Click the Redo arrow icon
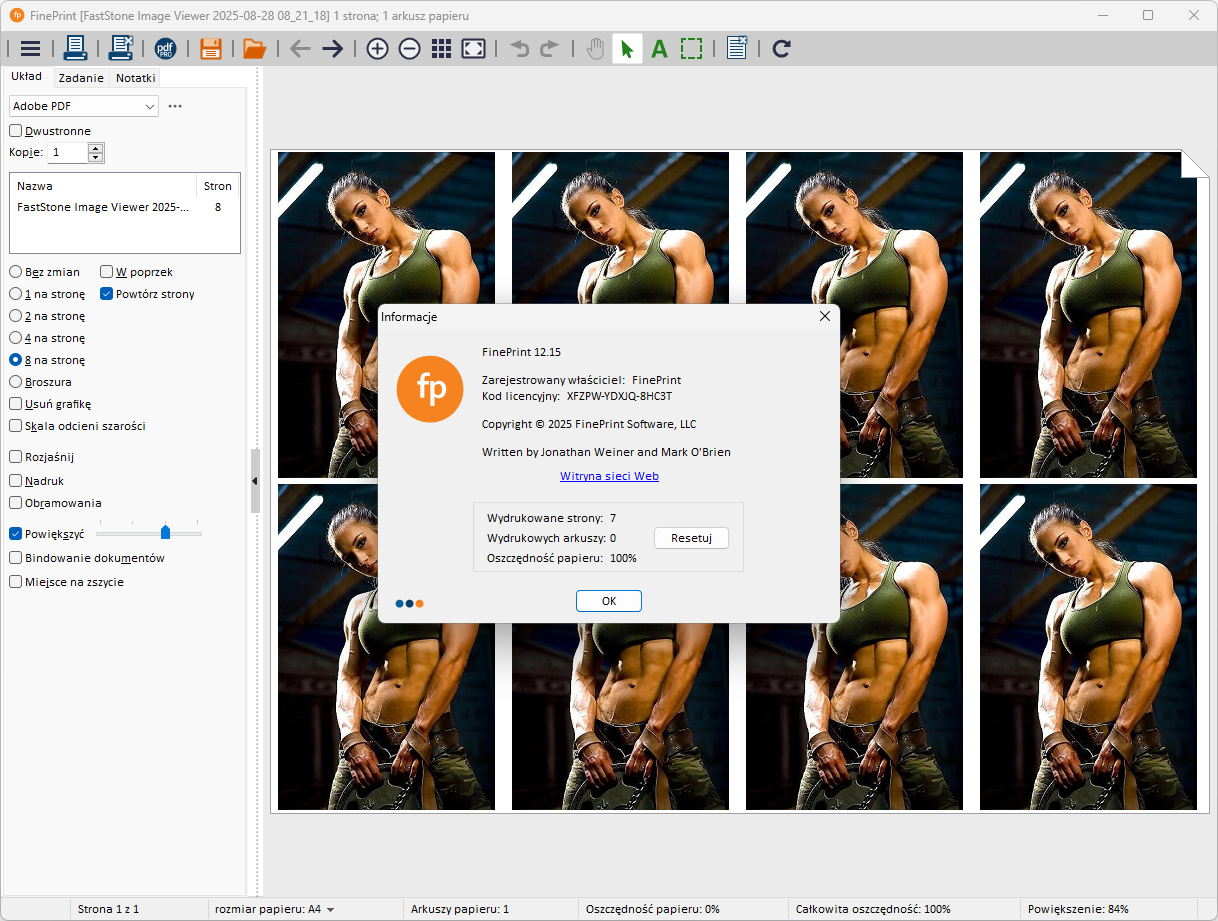This screenshot has width=1218, height=921. coord(549,48)
